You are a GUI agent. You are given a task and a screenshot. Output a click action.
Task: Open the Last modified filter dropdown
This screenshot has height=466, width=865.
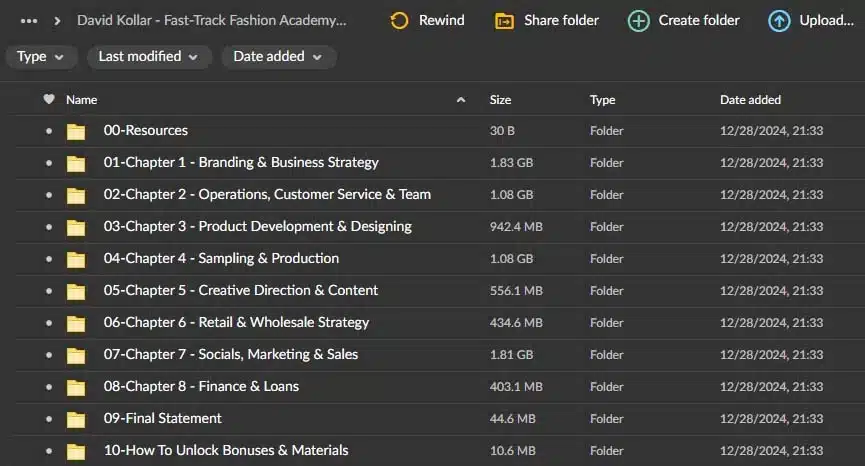pos(148,57)
